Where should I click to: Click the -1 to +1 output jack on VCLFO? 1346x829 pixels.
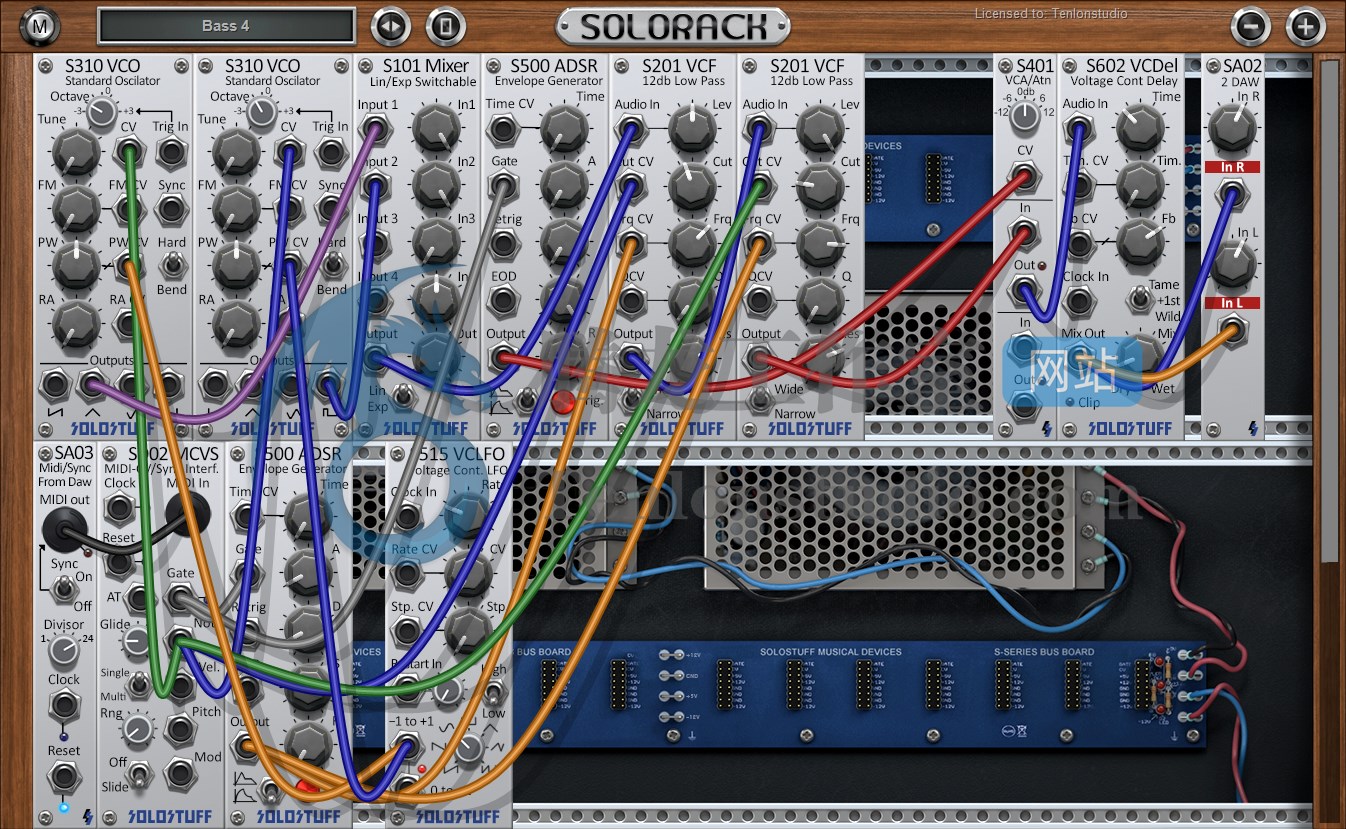tap(406, 746)
